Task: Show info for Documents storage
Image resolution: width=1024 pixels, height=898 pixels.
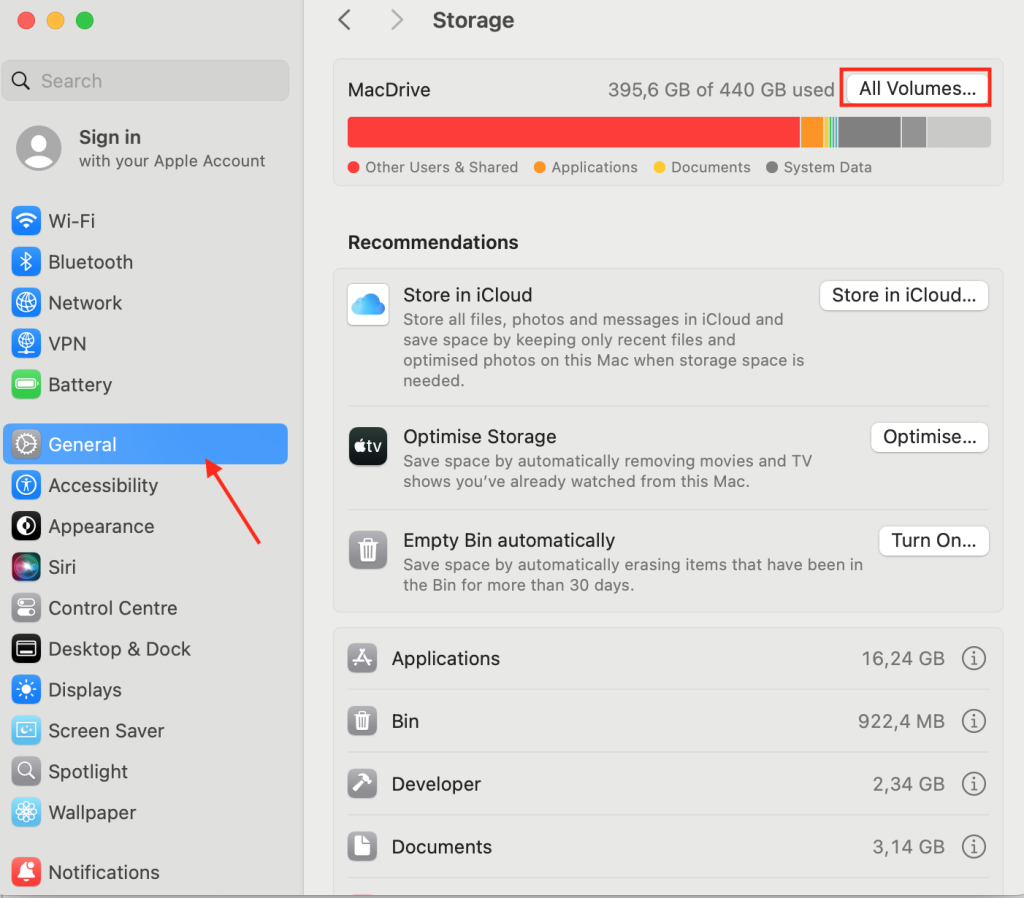Action: coord(974,846)
